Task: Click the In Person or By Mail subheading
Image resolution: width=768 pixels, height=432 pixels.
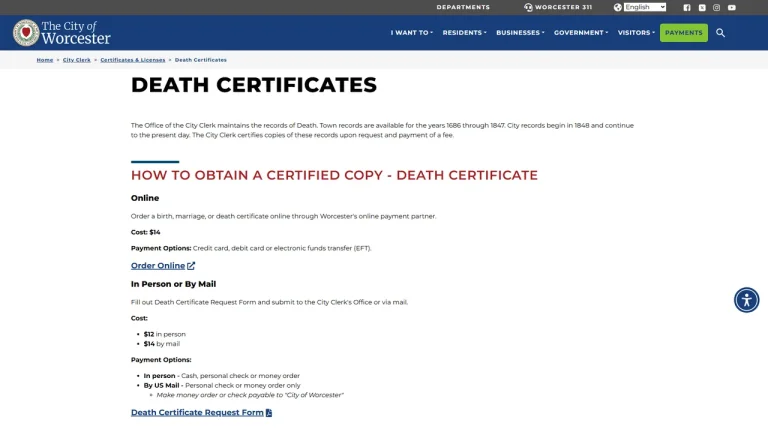Action: (x=173, y=284)
